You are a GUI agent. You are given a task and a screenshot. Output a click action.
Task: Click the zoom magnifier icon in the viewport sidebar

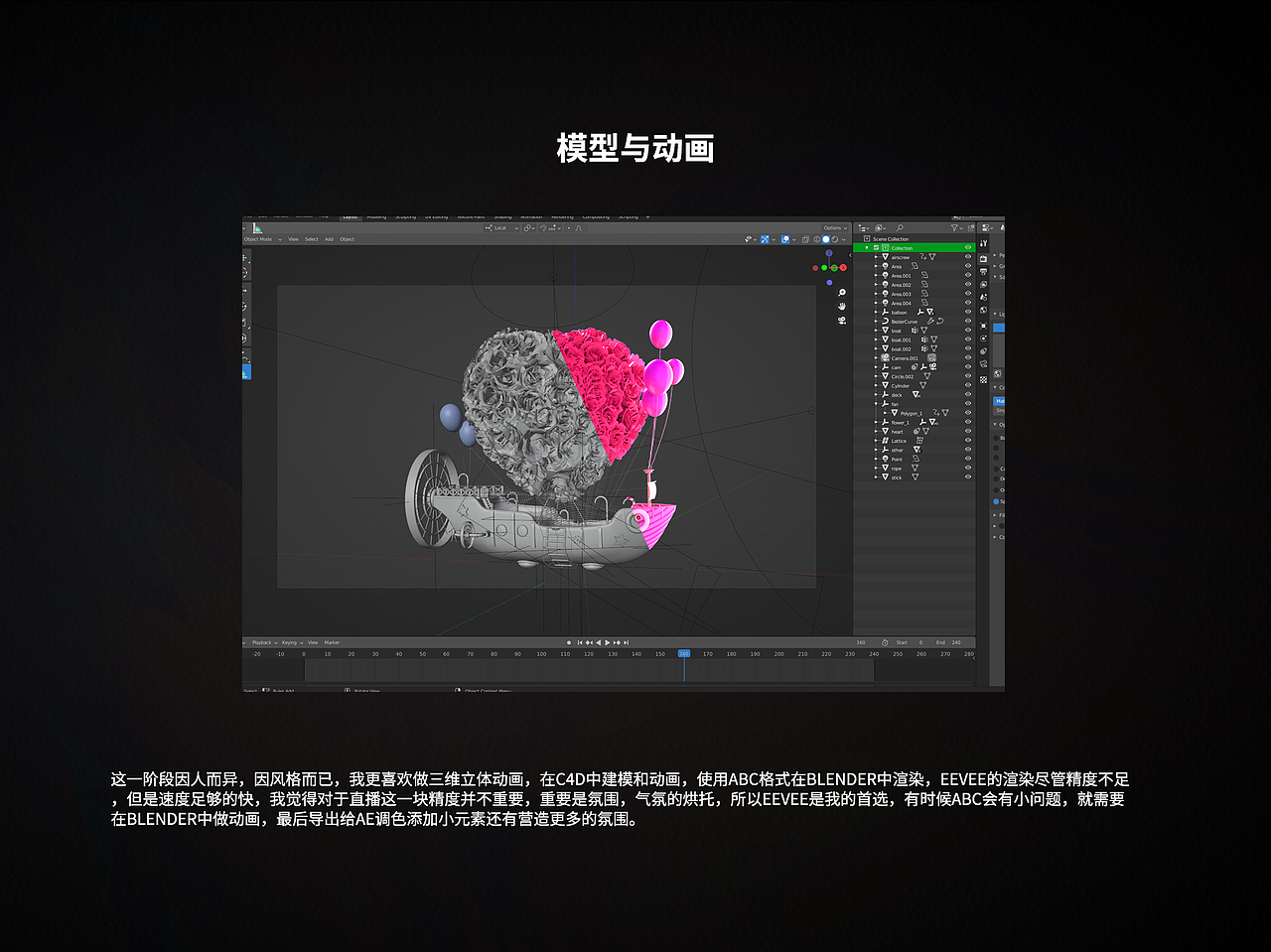click(842, 293)
